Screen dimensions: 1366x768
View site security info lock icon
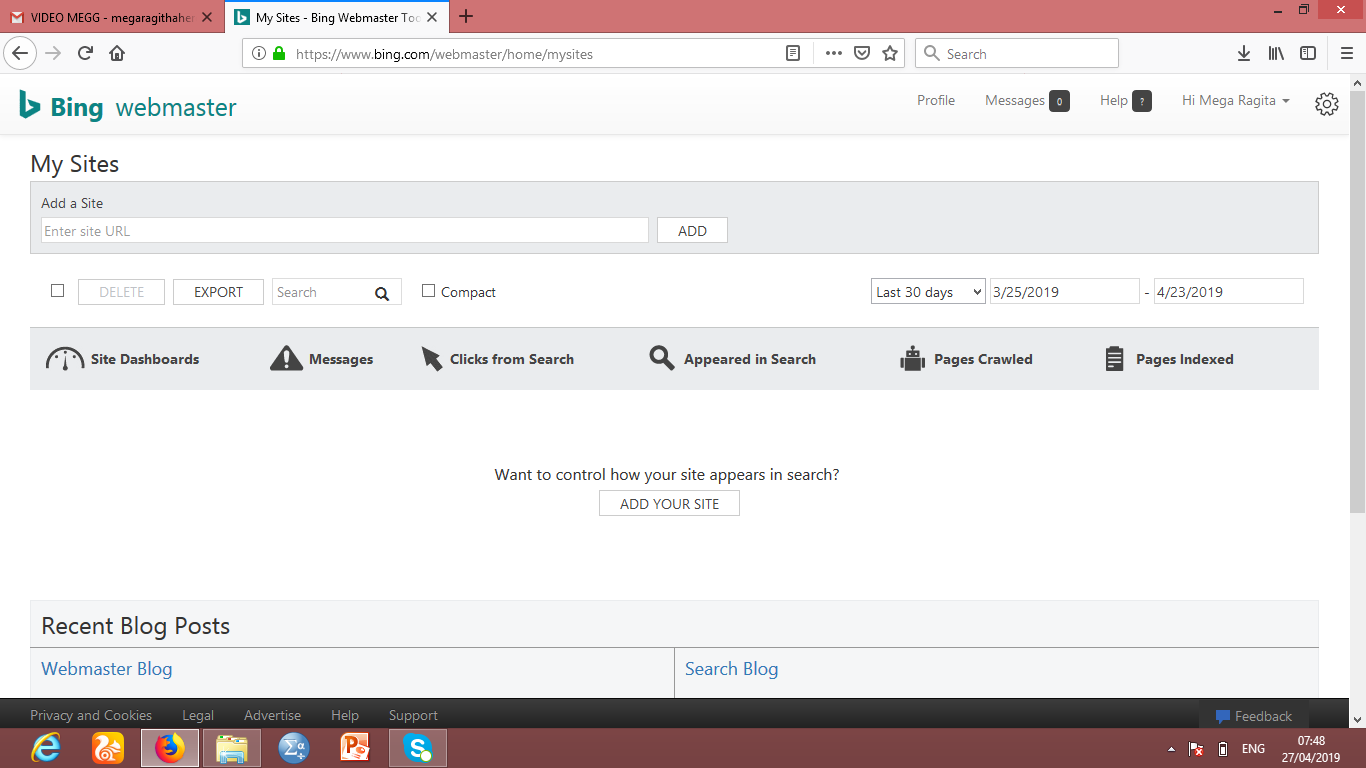(x=279, y=54)
